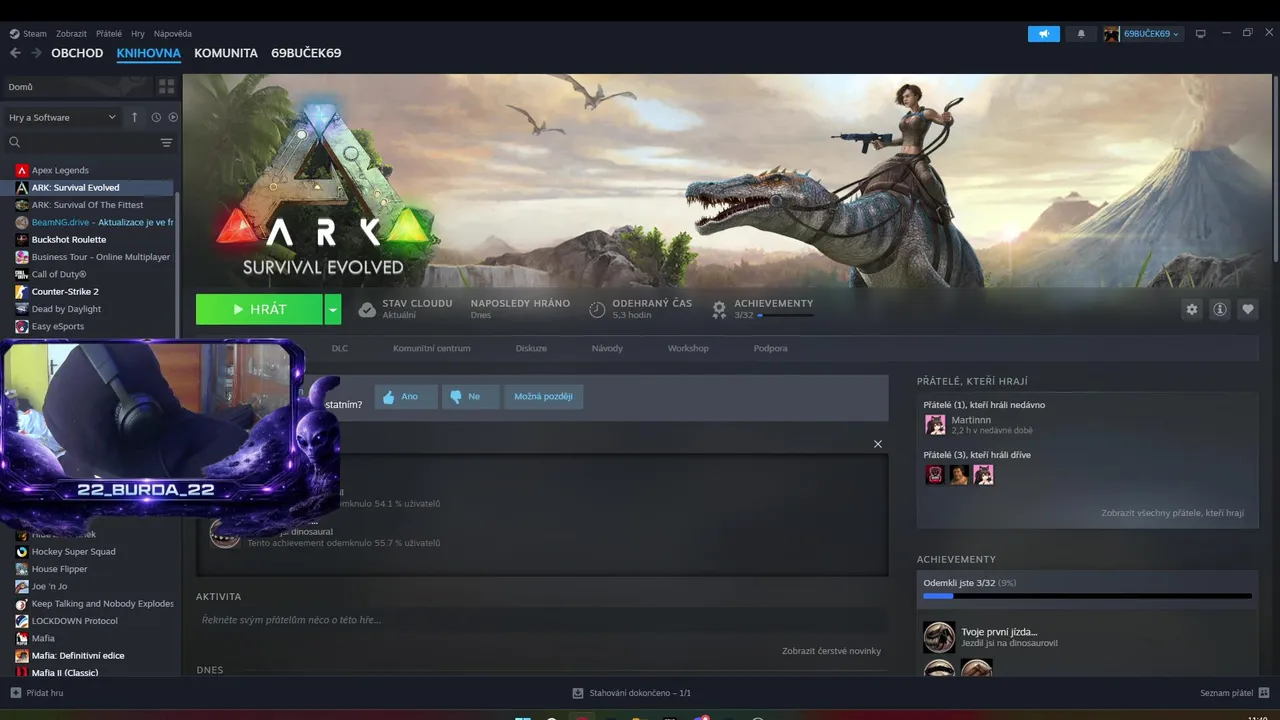Open the KNIHOVNA library tab
This screenshot has height=720, width=1280.
pyautogui.click(x=149, y=53)
